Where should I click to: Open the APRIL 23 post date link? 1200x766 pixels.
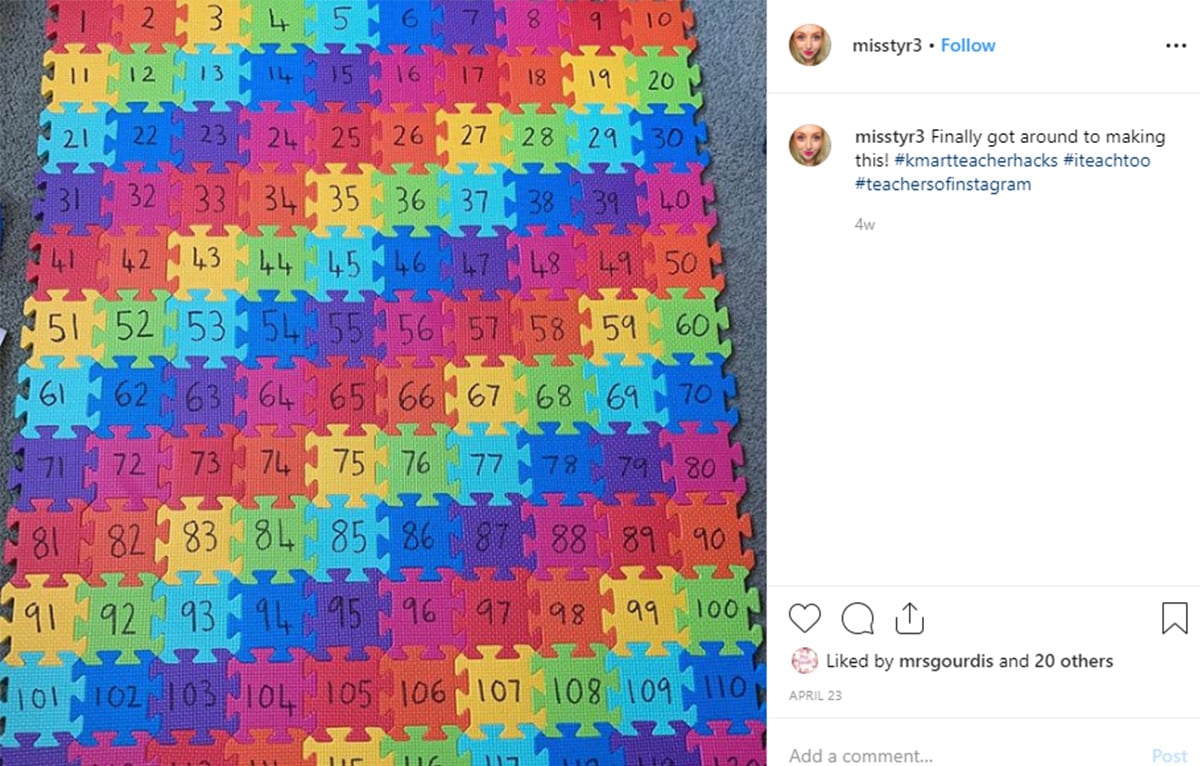tap(815, 694)
